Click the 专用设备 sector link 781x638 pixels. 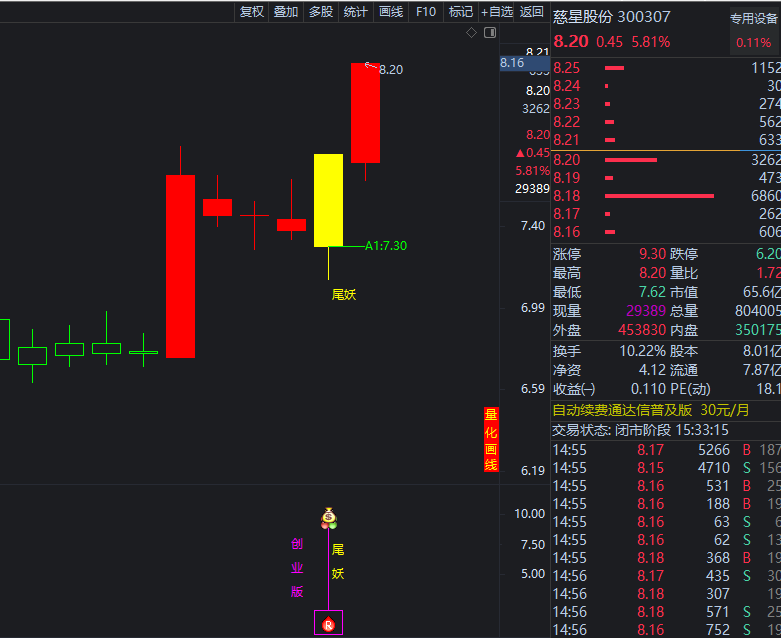[754, 19]
